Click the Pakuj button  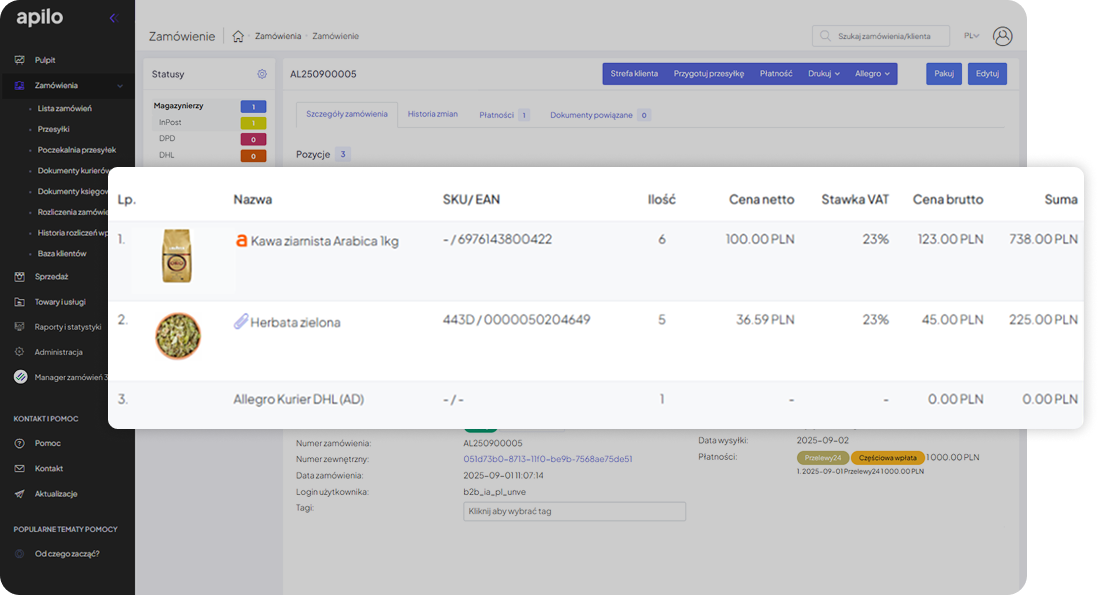(943, 74)
